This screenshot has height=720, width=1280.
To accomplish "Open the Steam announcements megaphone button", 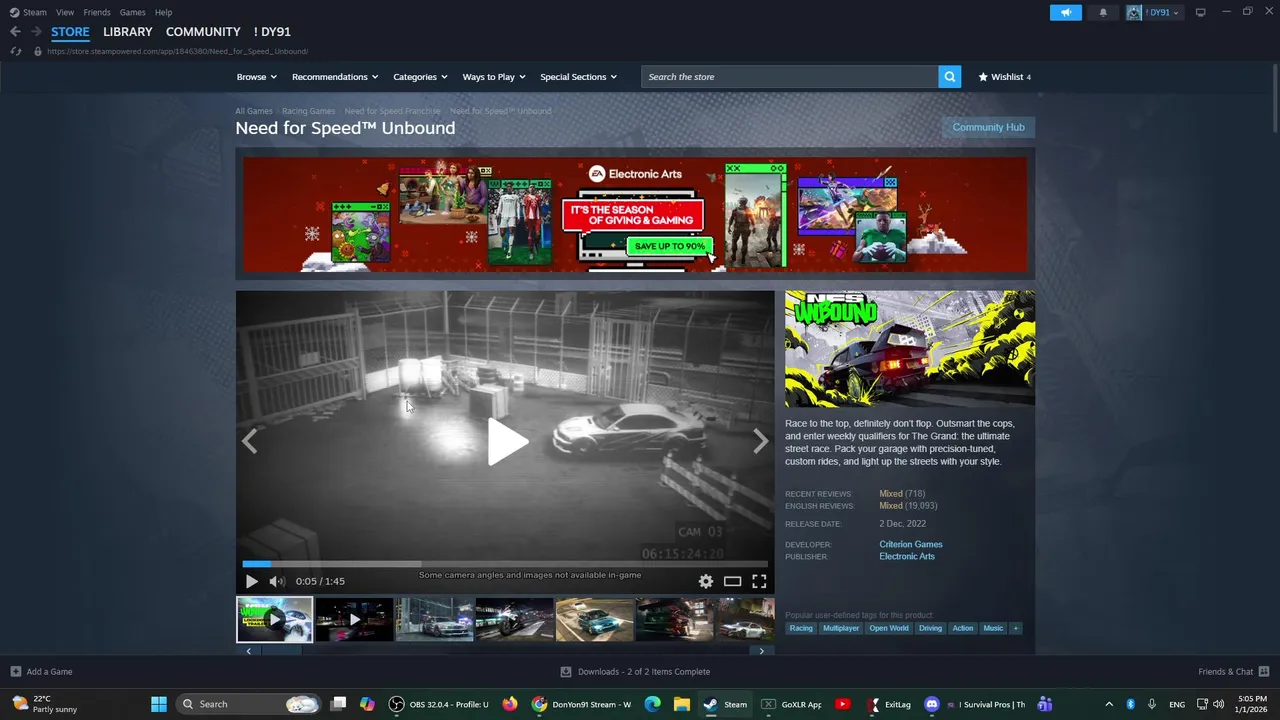I will (x=1066, y=12).
